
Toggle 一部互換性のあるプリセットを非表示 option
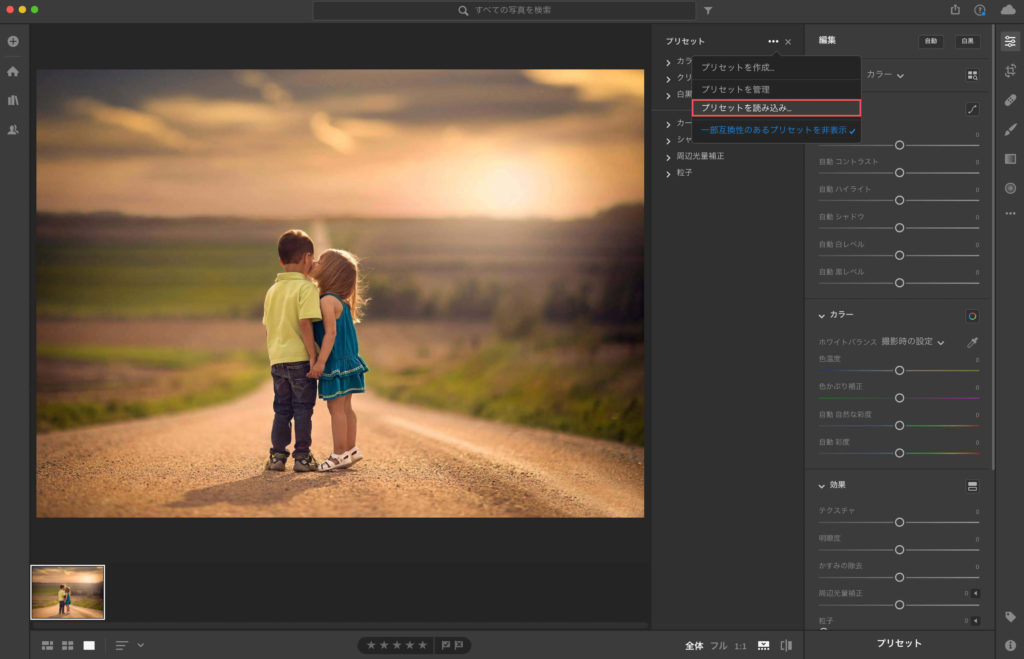[776, 130]
